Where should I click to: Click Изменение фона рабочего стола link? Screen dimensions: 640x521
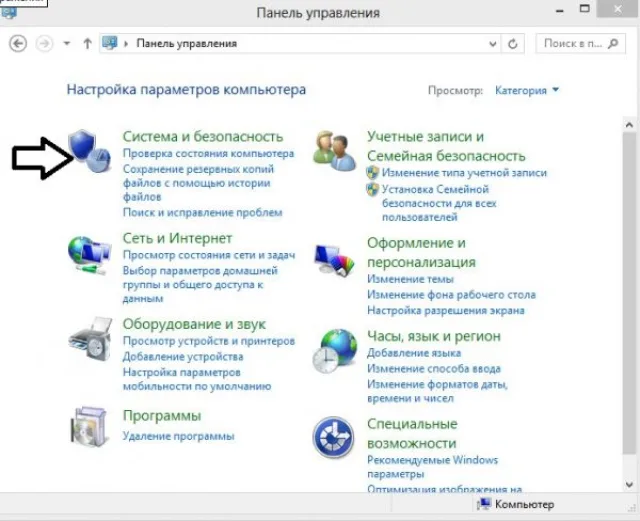pos(451,295)
